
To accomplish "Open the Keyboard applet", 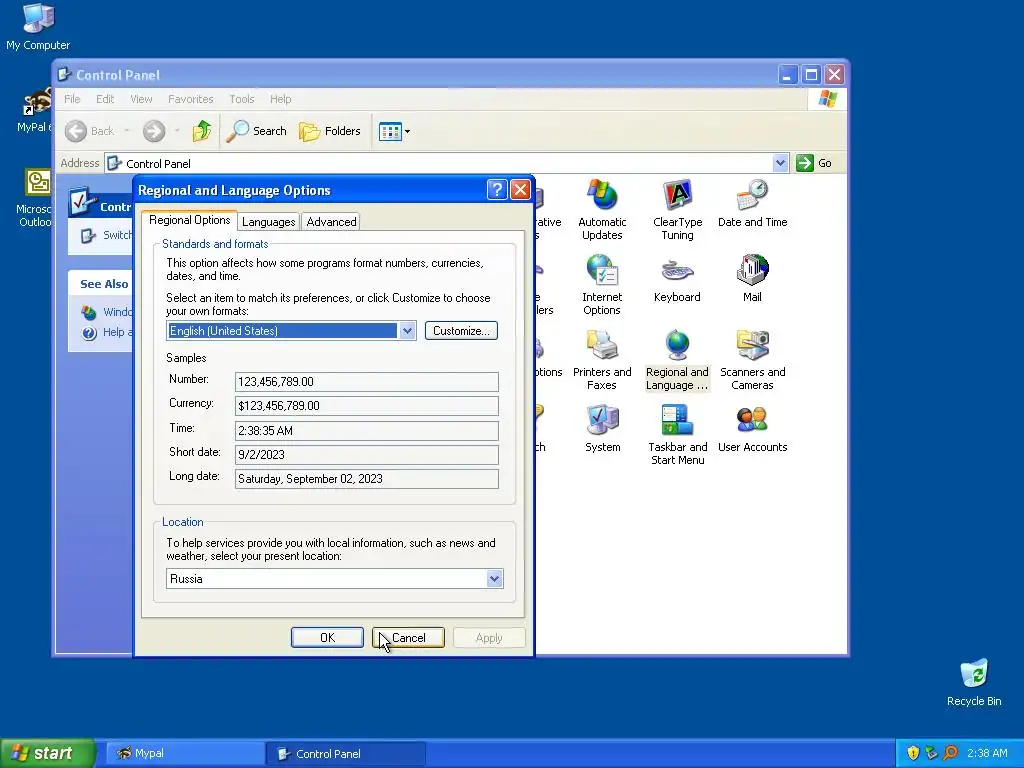I will (x=677, y=279).
